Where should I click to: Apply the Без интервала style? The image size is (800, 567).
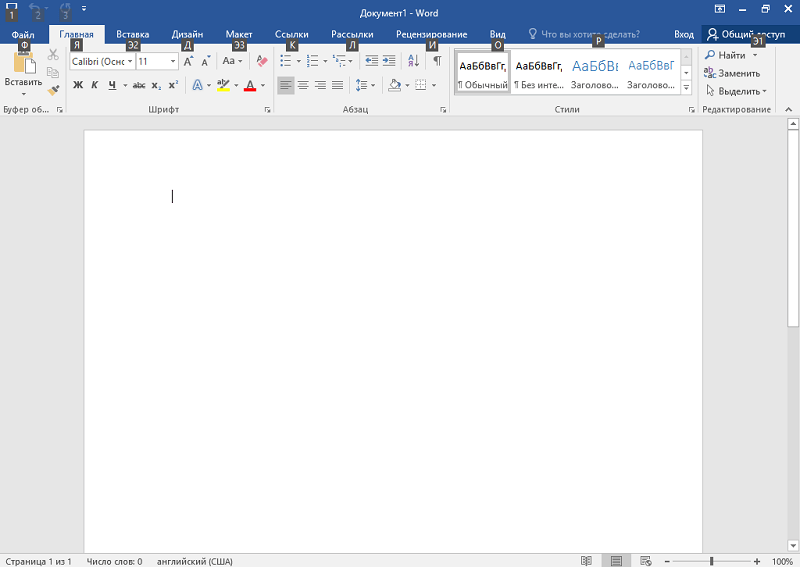539,72
